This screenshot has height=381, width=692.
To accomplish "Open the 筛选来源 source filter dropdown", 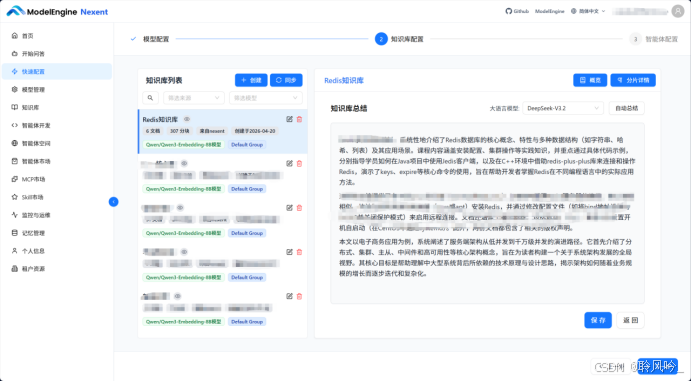I will coord(194,98).
